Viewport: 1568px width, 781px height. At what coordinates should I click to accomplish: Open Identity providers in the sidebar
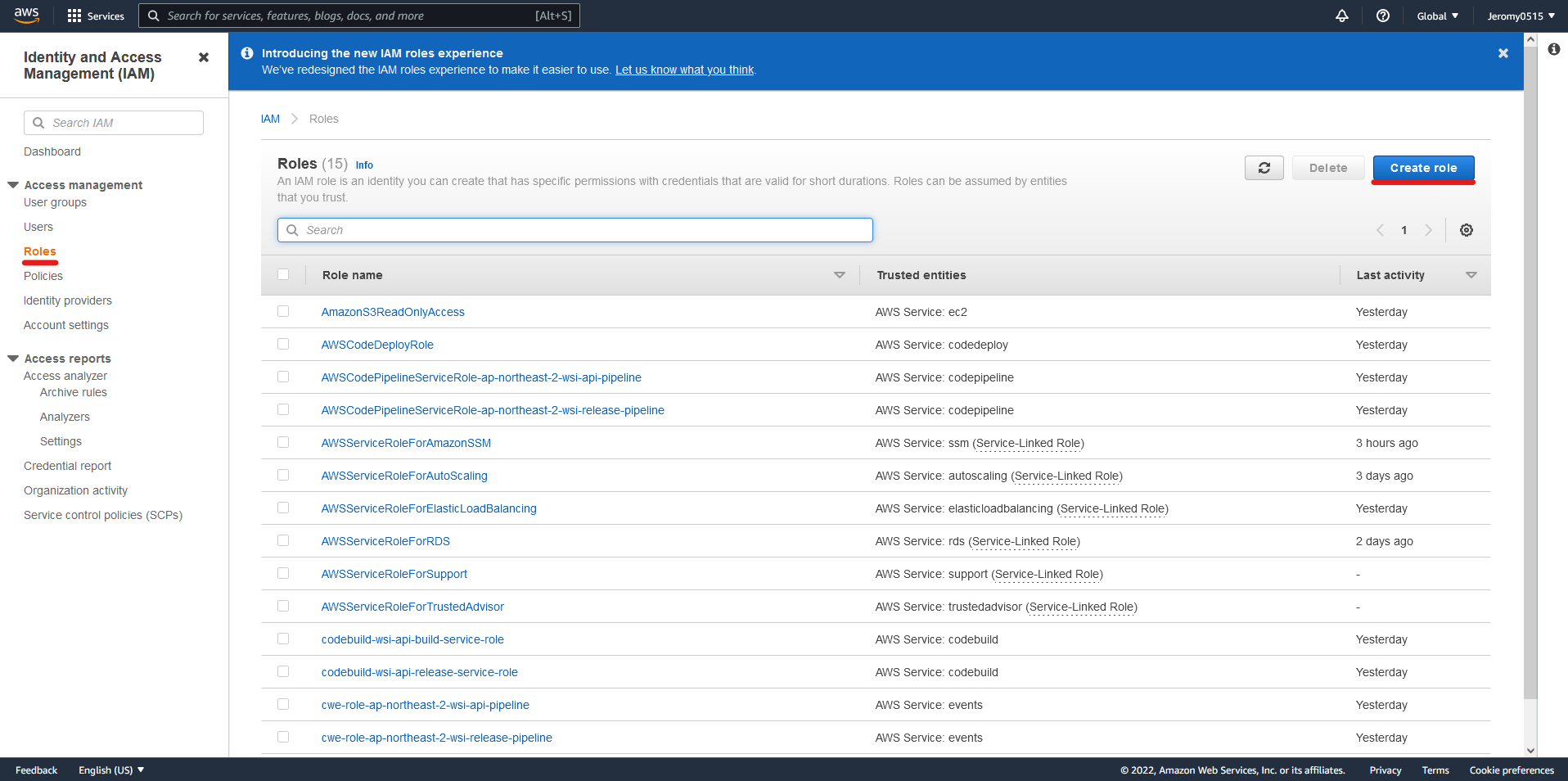68,300
